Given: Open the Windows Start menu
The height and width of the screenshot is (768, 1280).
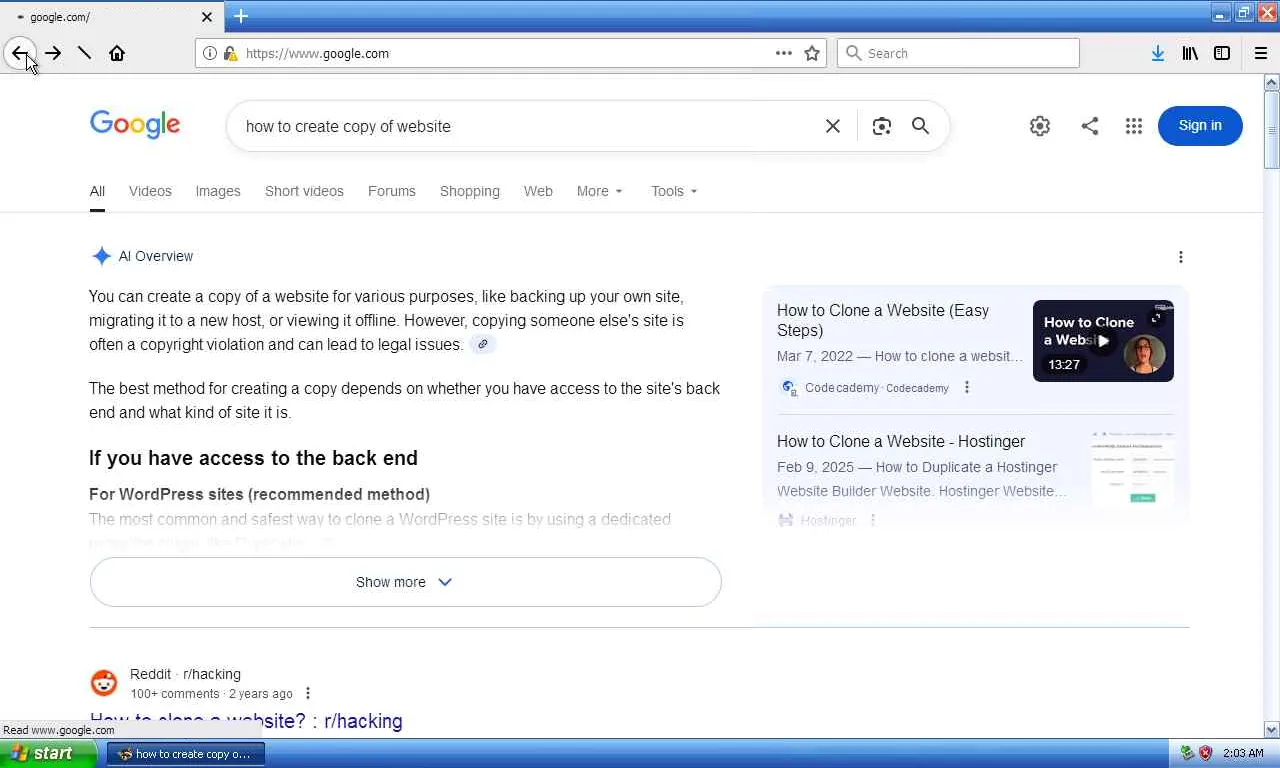Looking at the screenshot, I should (48, 754).
